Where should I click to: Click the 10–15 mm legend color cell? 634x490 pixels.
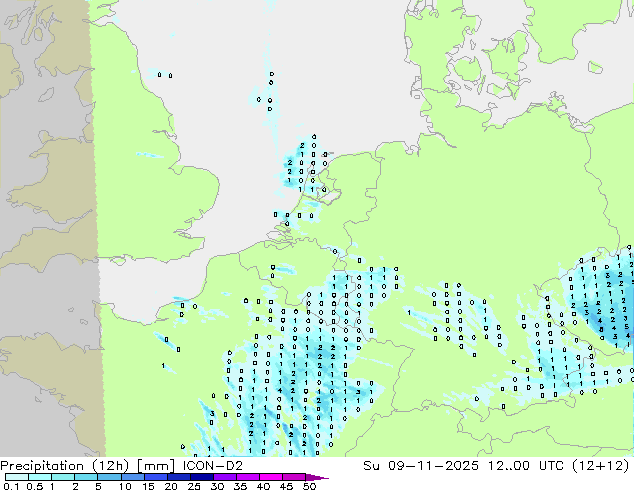(133, 477)
